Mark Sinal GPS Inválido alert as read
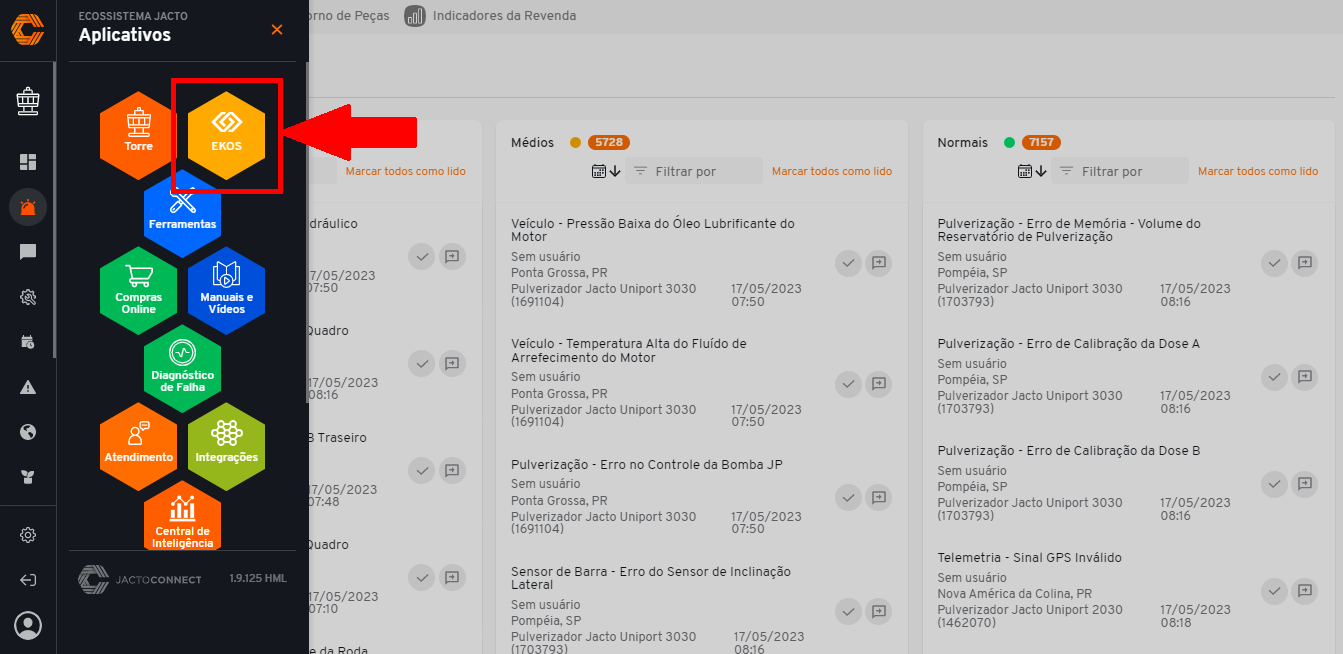Screen dimensions: 1343x654 click(x=1274, y=591)
